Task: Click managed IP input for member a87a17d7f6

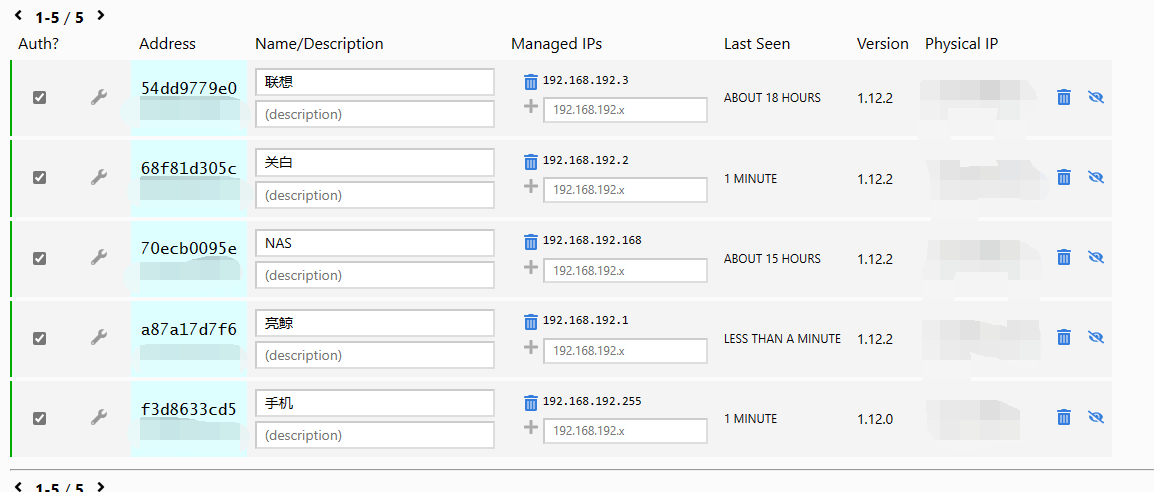Action: [625, 351]
